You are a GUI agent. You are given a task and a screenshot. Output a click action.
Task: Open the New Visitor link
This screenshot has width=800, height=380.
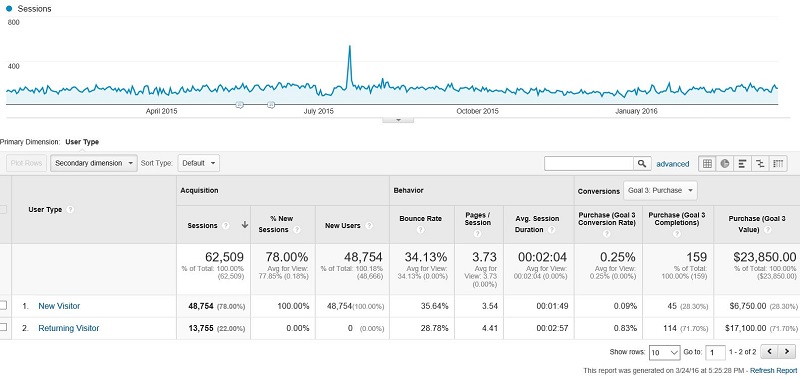click(x=59, y=306)
